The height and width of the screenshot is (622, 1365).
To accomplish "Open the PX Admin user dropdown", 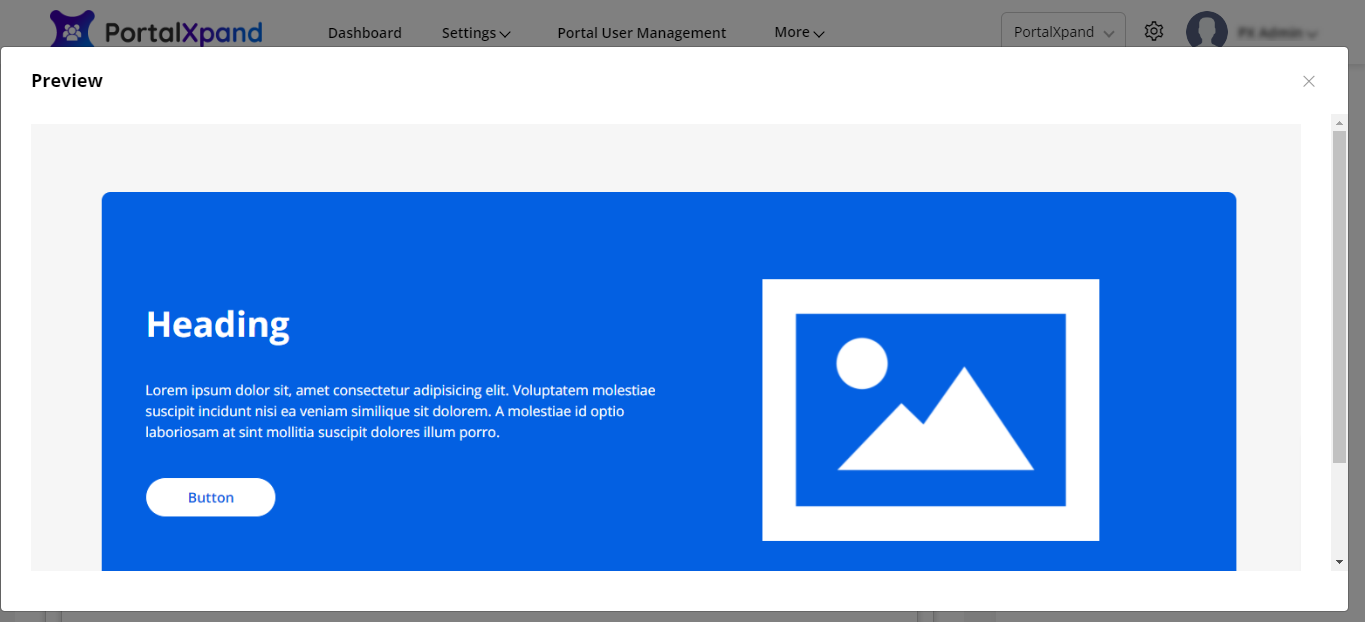I will [x=1276, y=33].
